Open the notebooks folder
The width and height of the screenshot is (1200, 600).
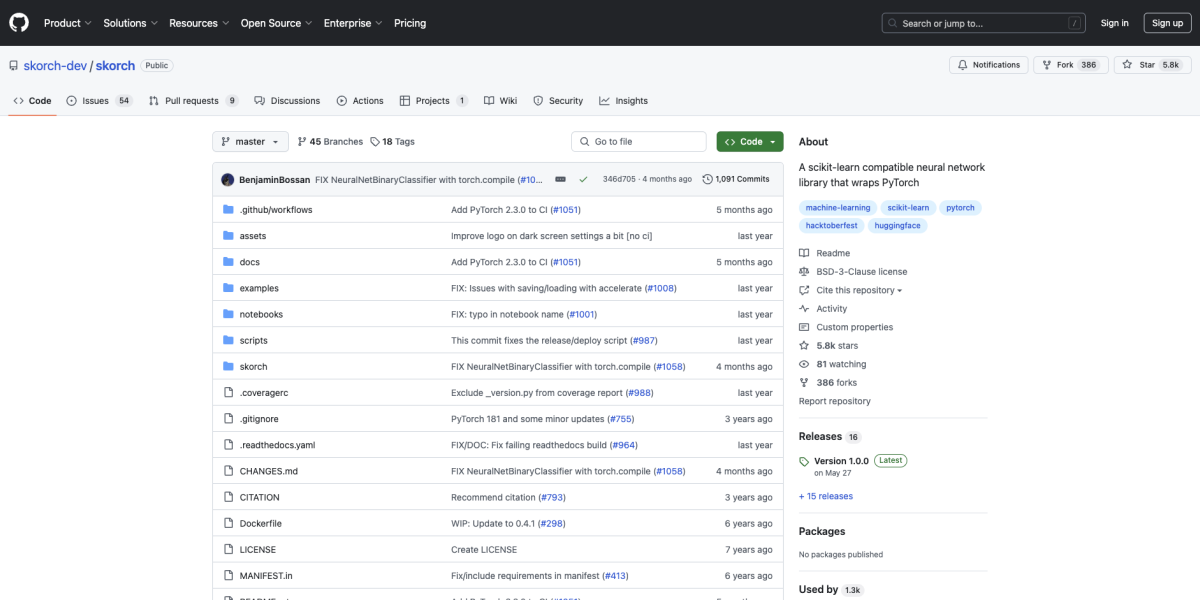point(261,314)
